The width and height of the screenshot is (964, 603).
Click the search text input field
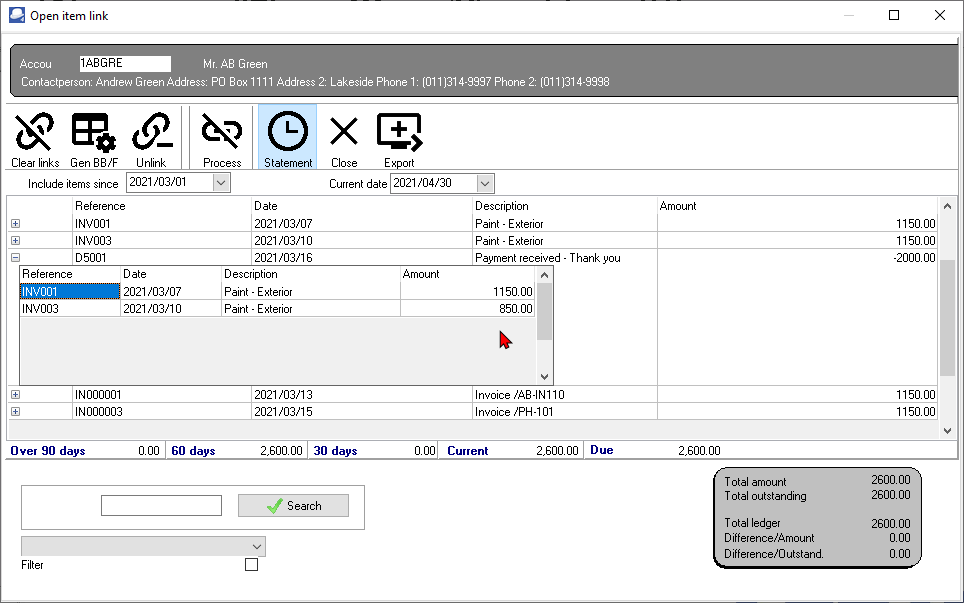161,506
